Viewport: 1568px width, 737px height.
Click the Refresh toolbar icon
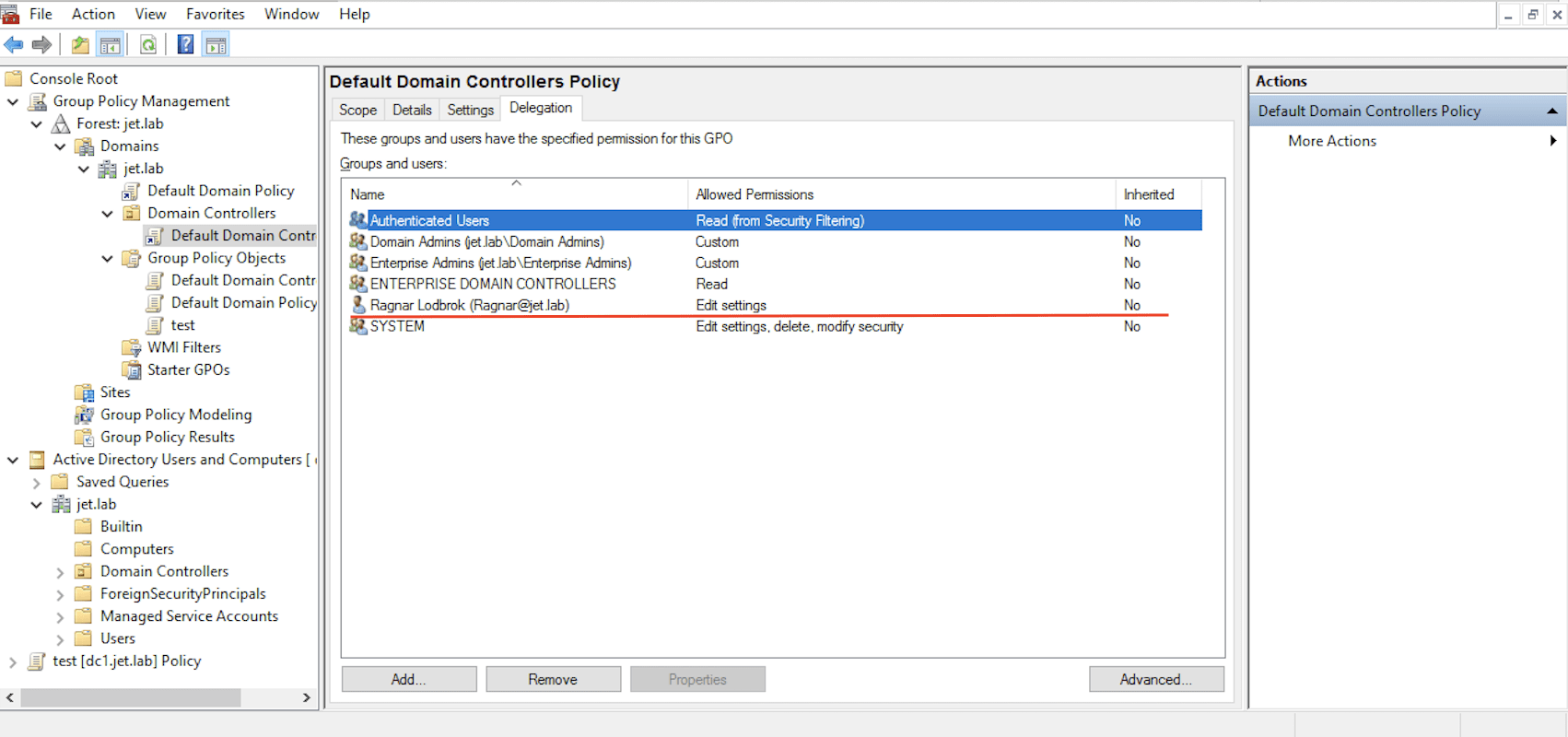(x=147, y=44)
